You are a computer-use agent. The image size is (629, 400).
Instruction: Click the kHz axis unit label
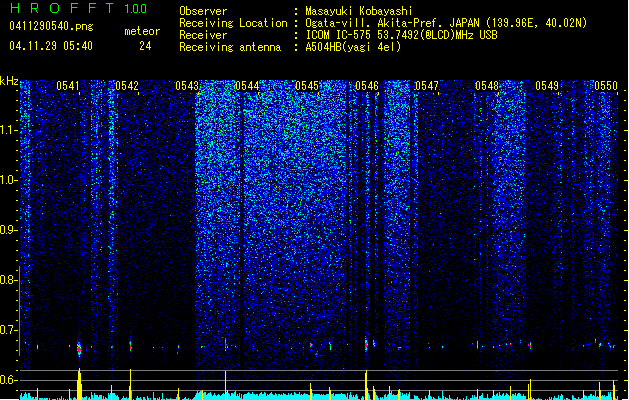[9, 81]
